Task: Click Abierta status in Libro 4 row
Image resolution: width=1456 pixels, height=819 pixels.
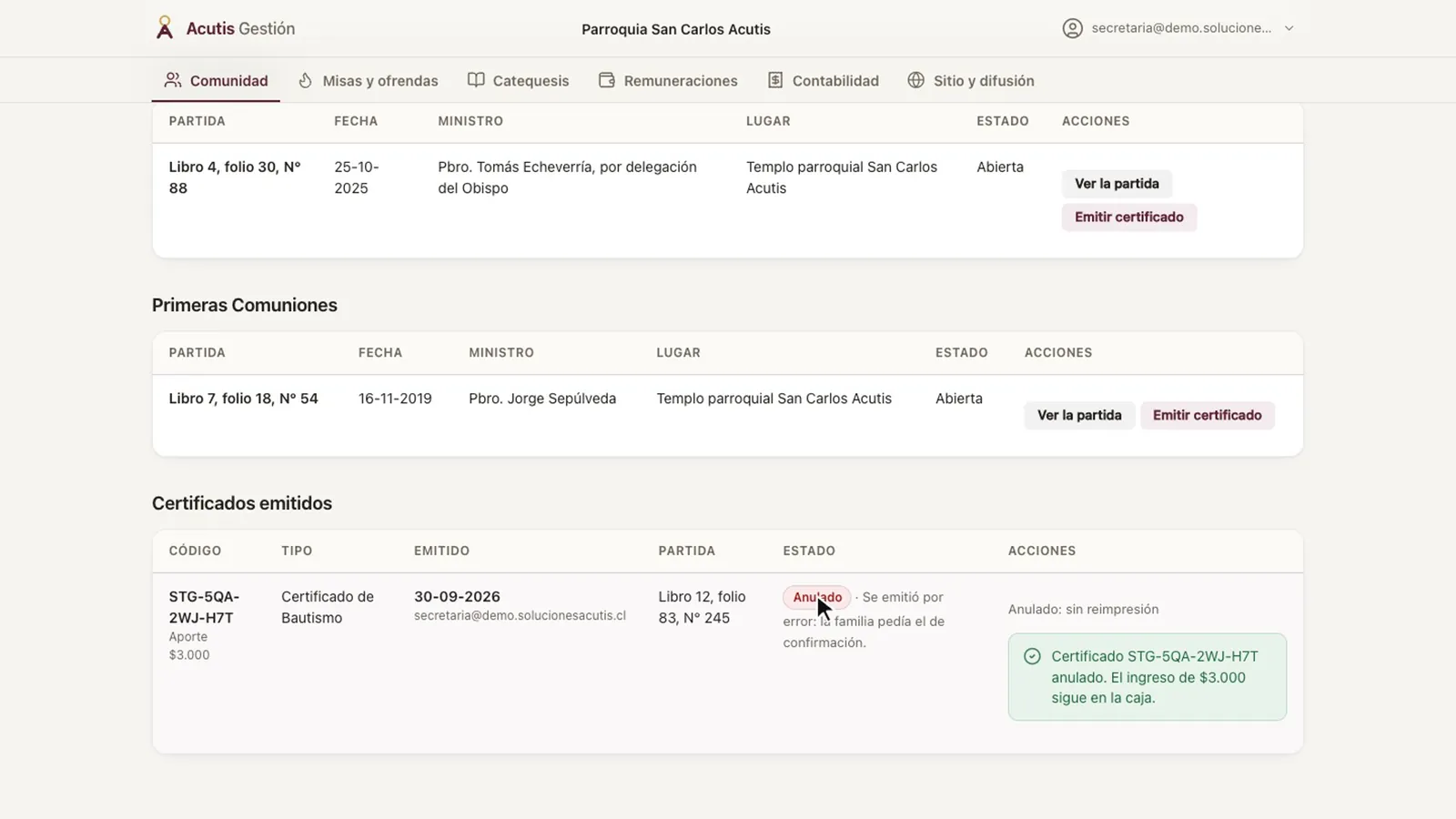Action: pyautogui.click(x=1000, y=167)
